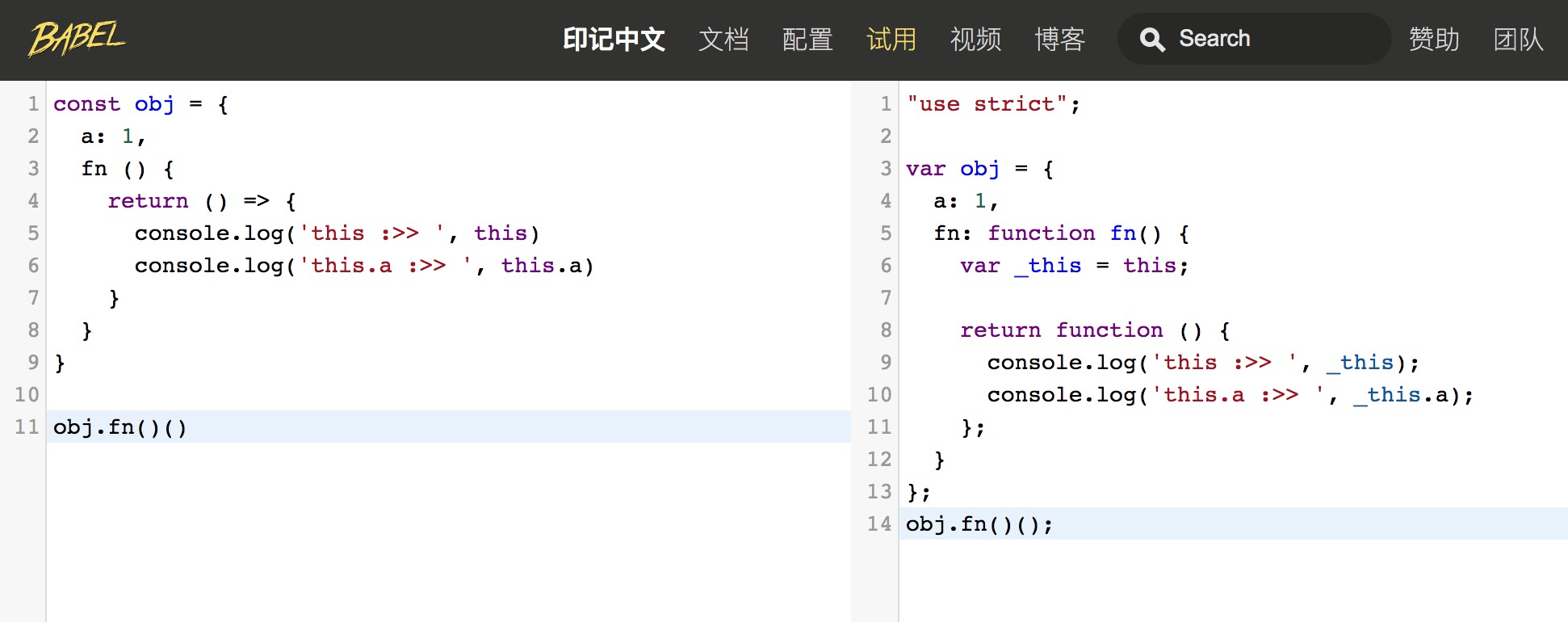
Task: Open the 赞助 donate link
Action: tap(1434, 39)
